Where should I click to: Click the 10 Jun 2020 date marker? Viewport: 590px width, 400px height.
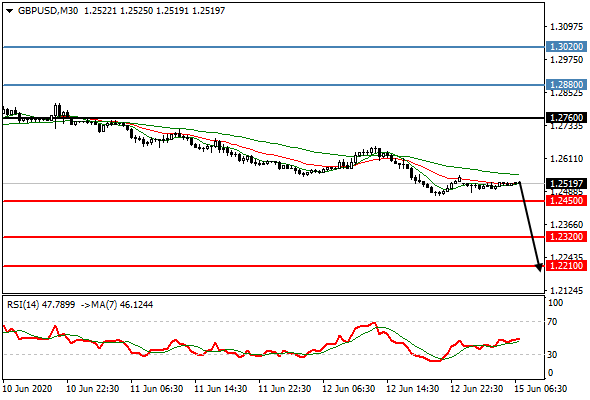coord(27,389)
